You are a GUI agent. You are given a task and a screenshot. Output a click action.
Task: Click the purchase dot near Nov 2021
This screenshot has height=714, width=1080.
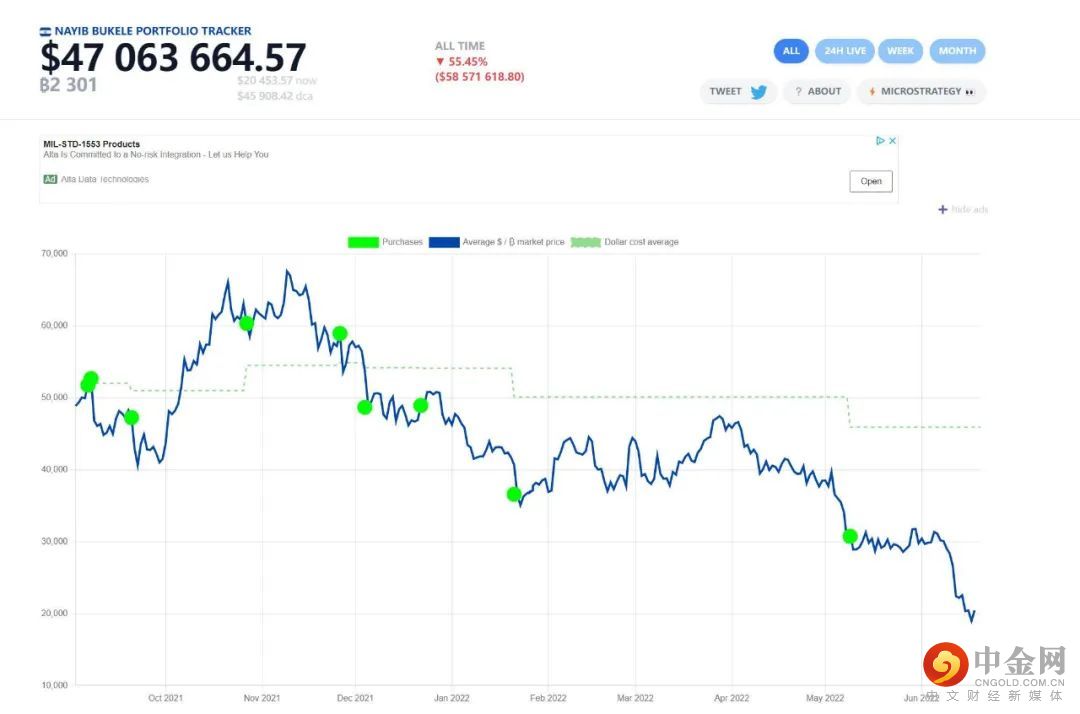246,323
